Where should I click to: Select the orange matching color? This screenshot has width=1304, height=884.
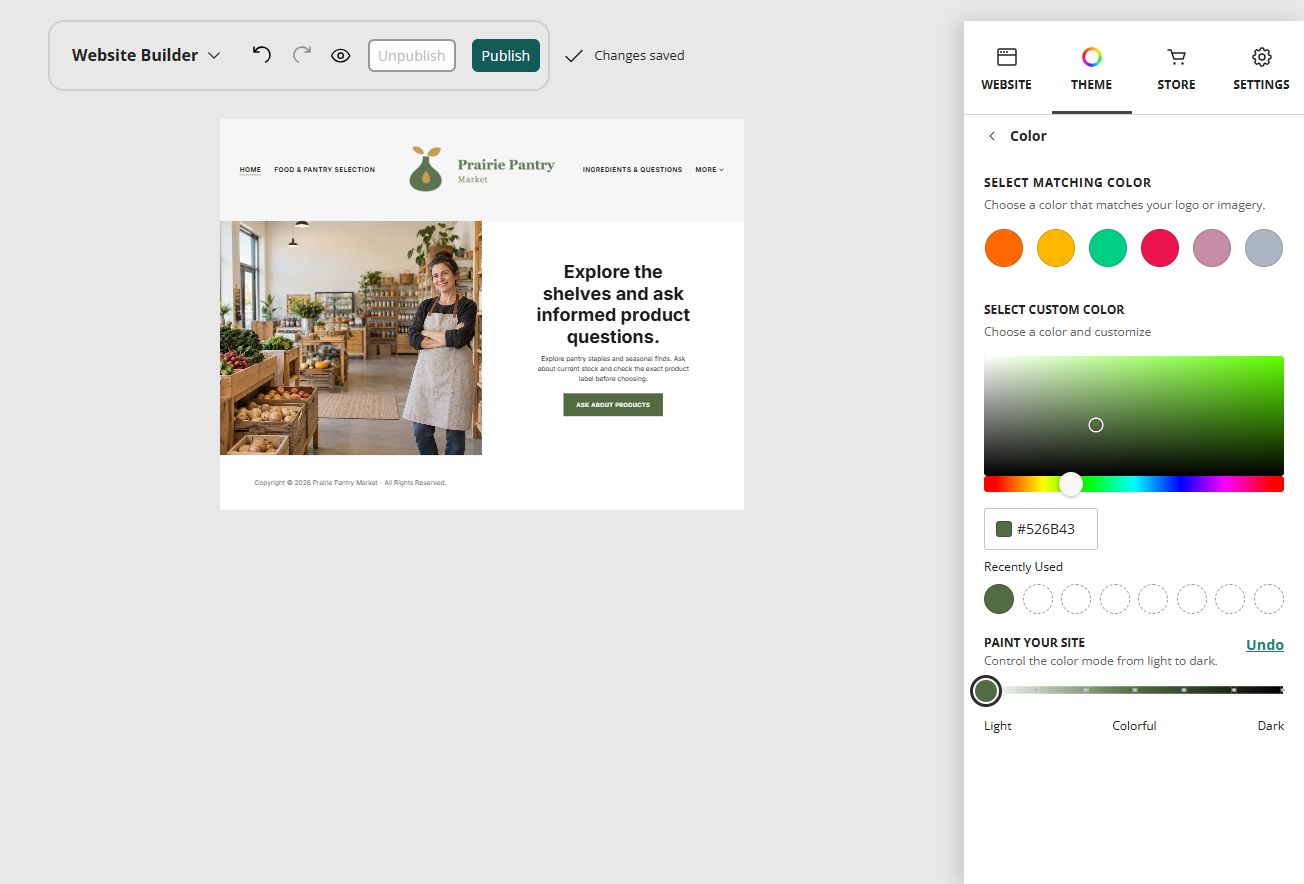click(1004, 248)
